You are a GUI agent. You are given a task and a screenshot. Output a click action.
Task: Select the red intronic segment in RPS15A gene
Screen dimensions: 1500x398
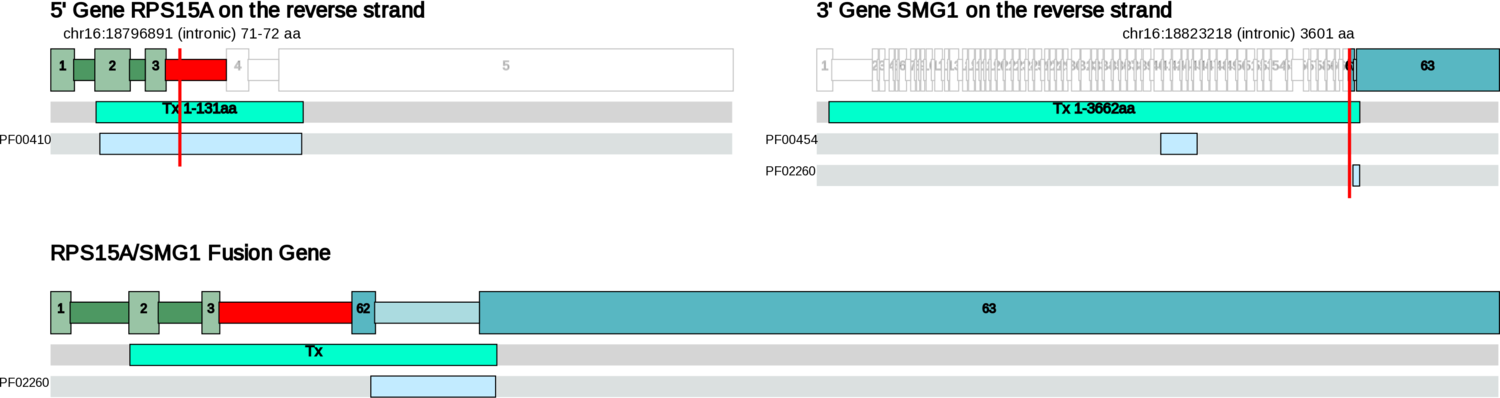(196, 69)
